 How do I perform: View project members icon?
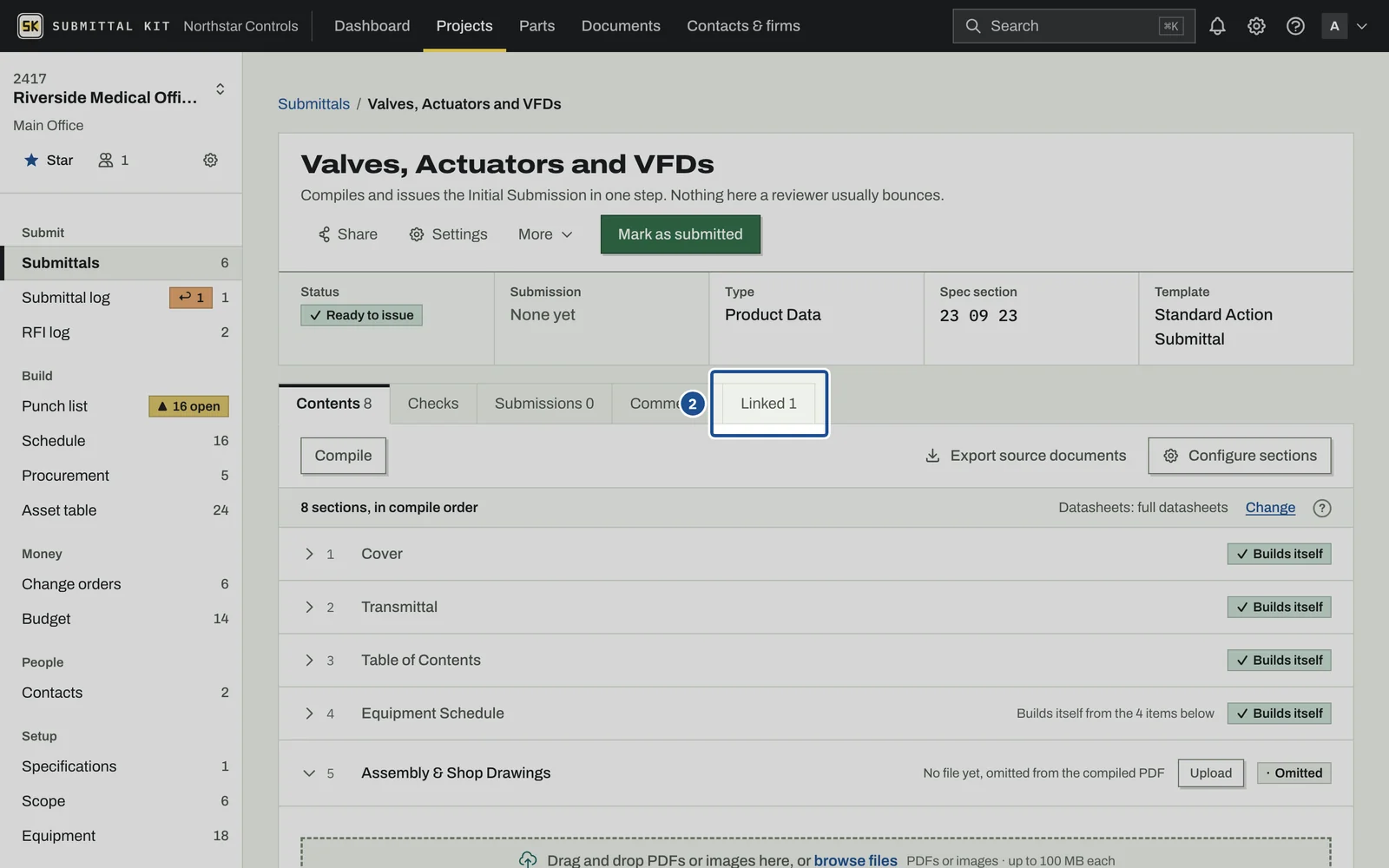[113, 160]
